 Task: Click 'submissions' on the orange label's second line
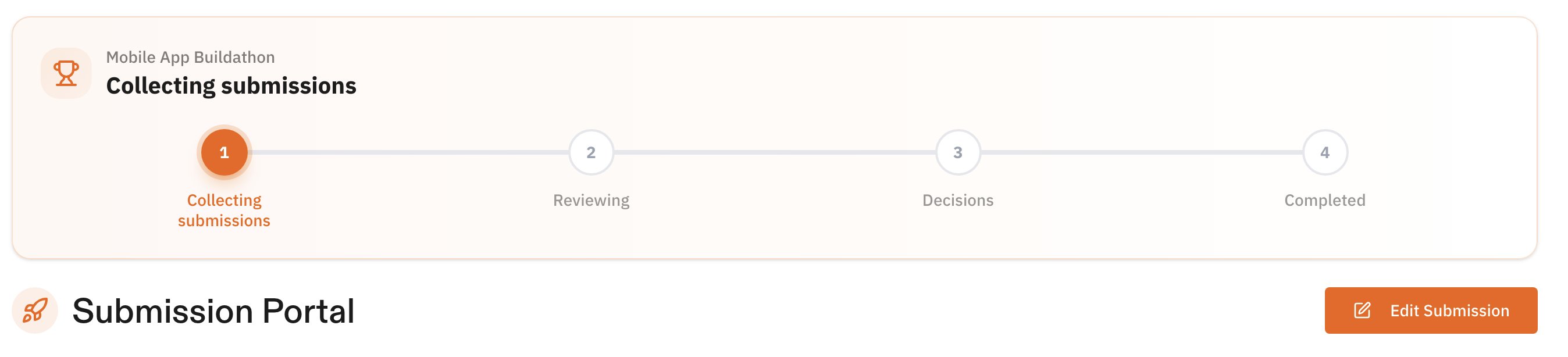click(224, 221)
